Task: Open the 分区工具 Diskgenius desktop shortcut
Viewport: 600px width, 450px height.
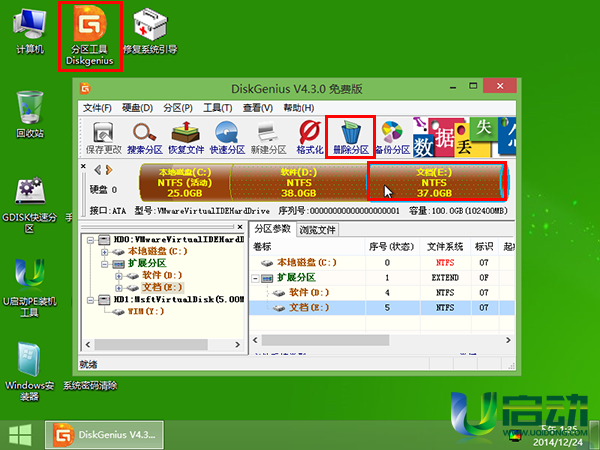Action: pos(90,35)
